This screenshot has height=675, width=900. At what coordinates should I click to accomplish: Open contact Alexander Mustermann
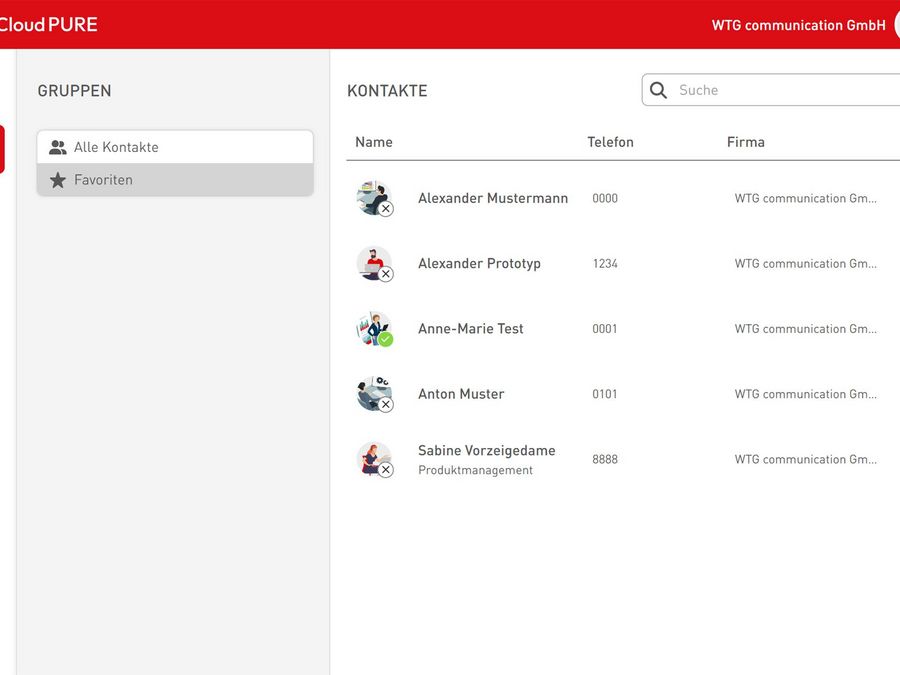pos(492,198)
